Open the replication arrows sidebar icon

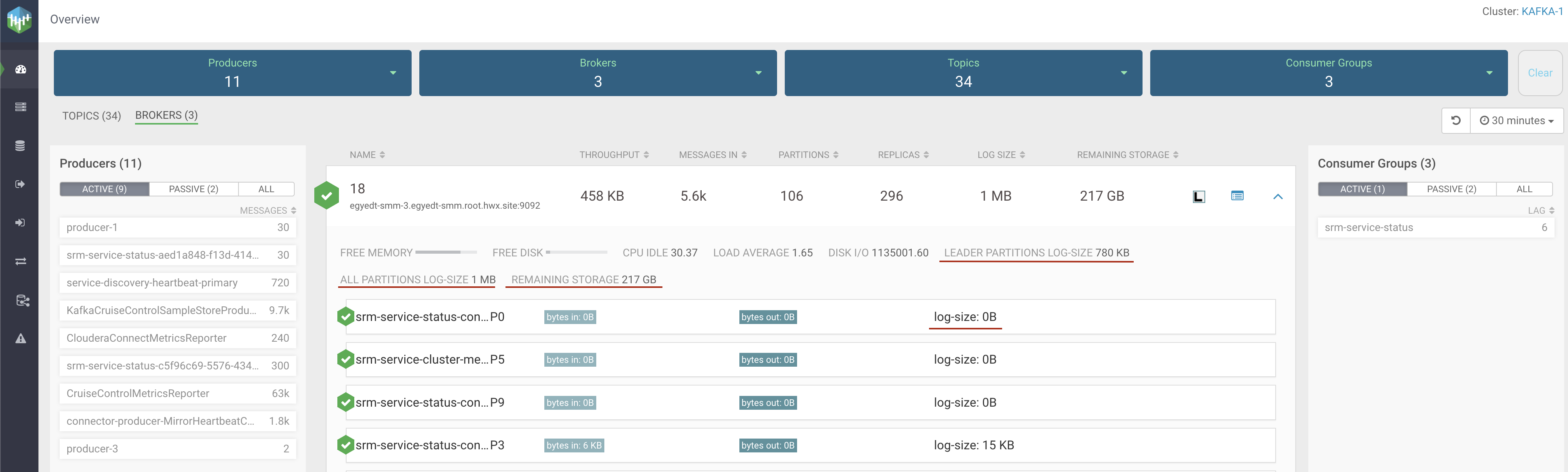pyautogui.click(x=20, y=261)
